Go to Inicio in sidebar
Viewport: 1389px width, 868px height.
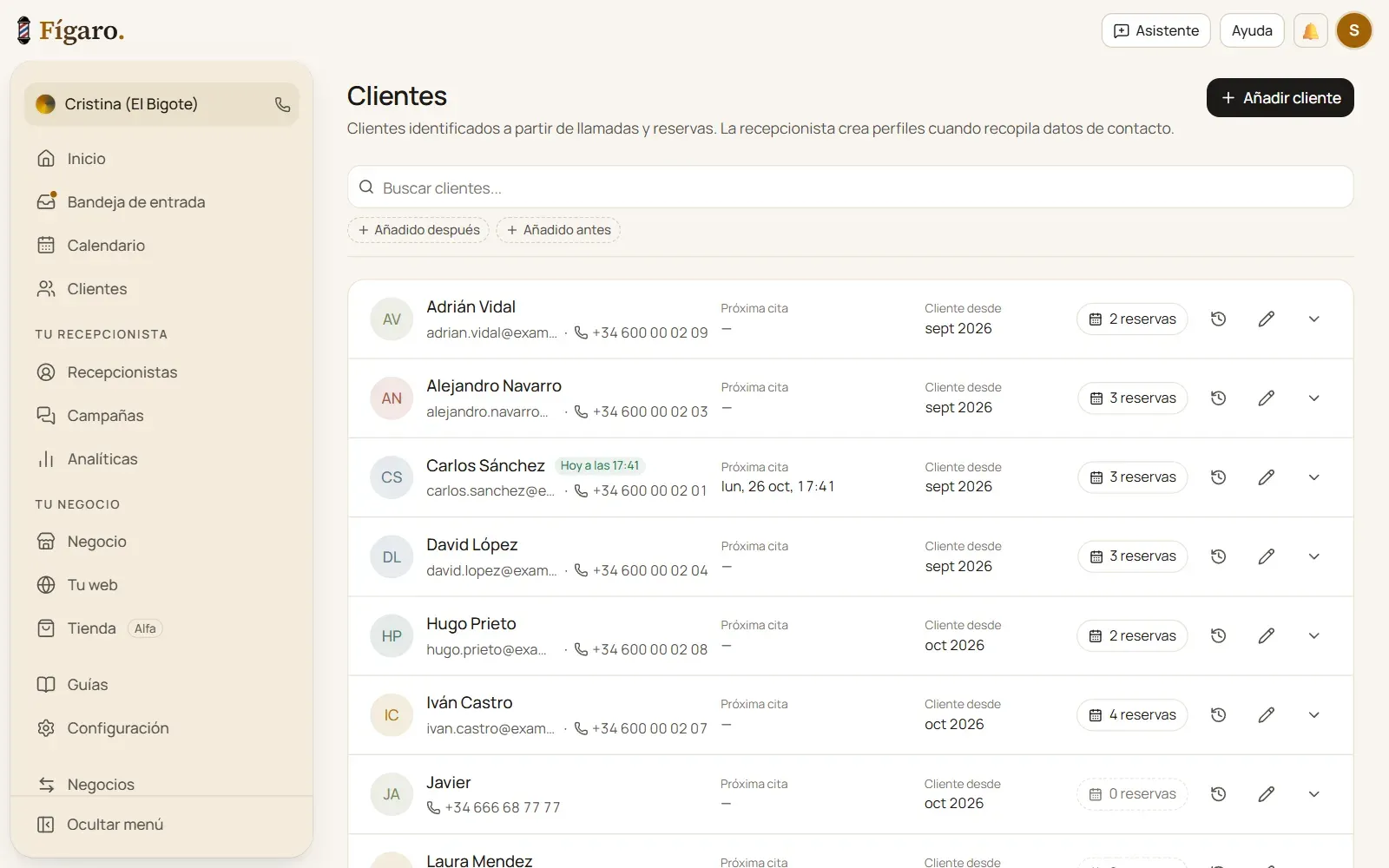[x=161, y=159]
